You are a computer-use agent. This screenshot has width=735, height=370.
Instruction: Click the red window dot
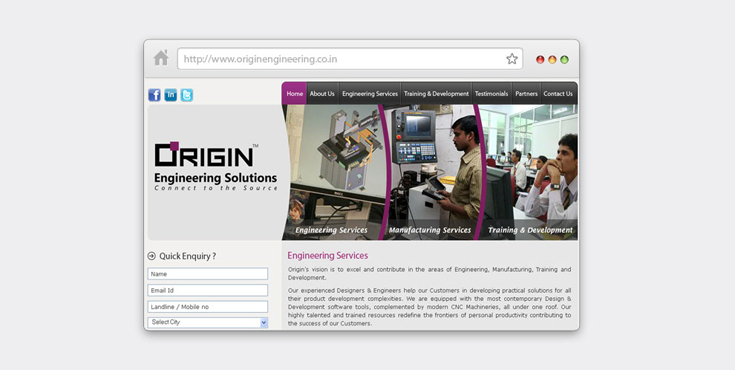pos(540,60)
